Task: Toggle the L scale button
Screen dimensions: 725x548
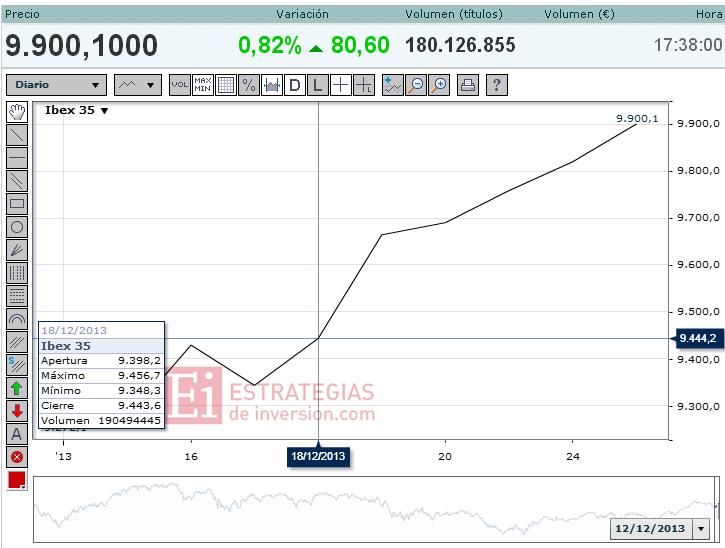Action: pos(318,85)
